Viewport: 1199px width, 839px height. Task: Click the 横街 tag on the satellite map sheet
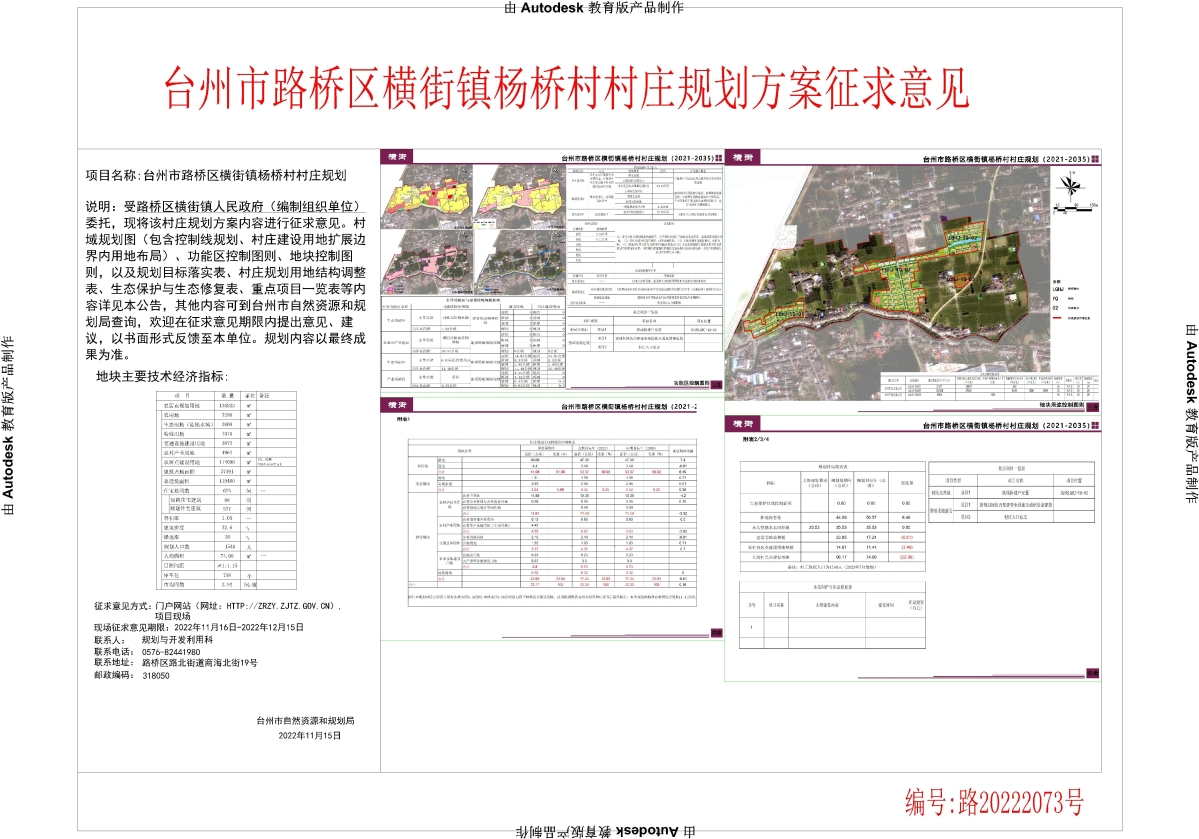coord(742,157)
